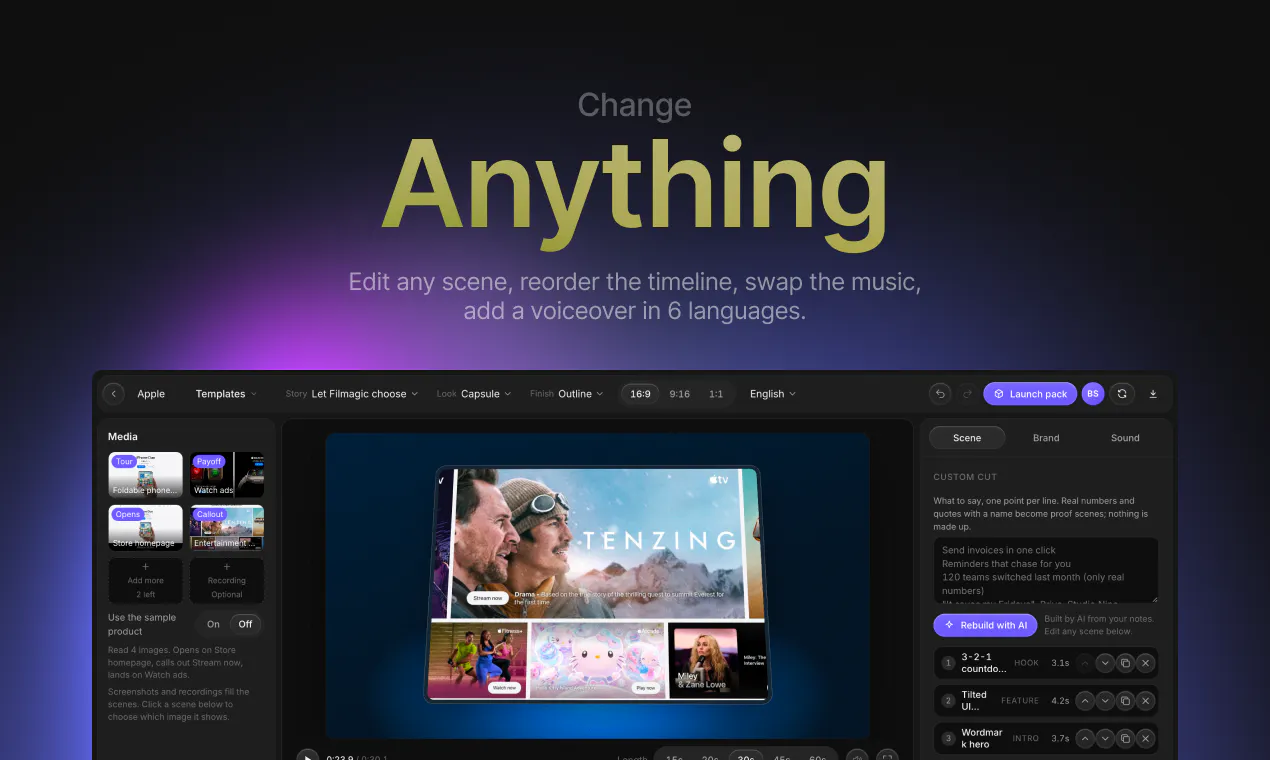1270x760 pixels.
Task: Select the 16:9 aspect ratio
Action: click(x=640, y=394)
